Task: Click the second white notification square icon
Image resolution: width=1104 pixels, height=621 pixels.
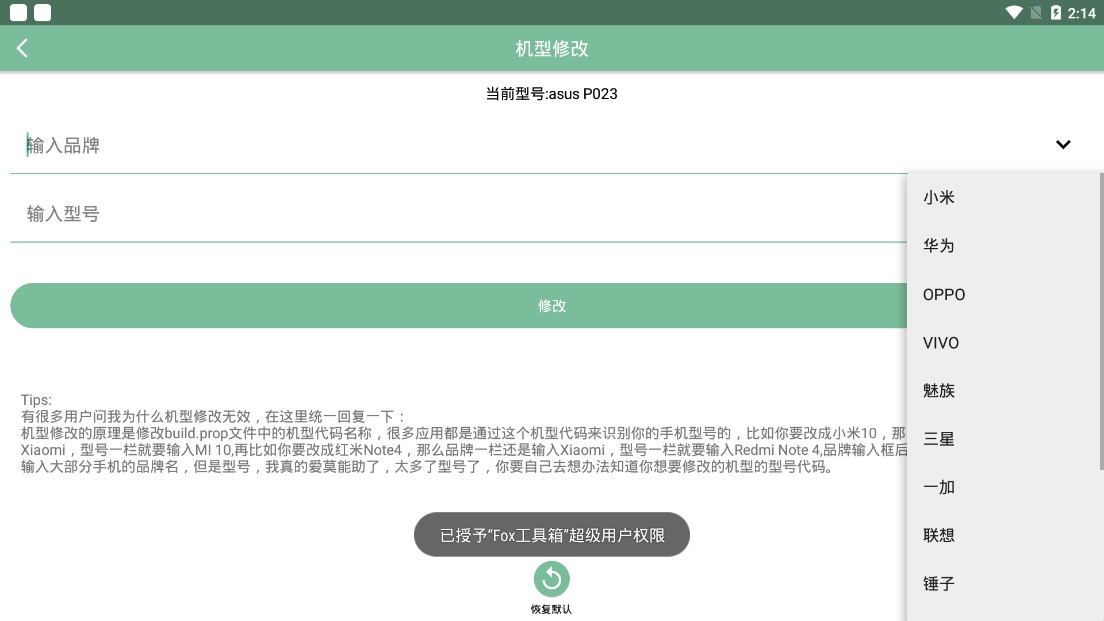Action: [43, 13]
